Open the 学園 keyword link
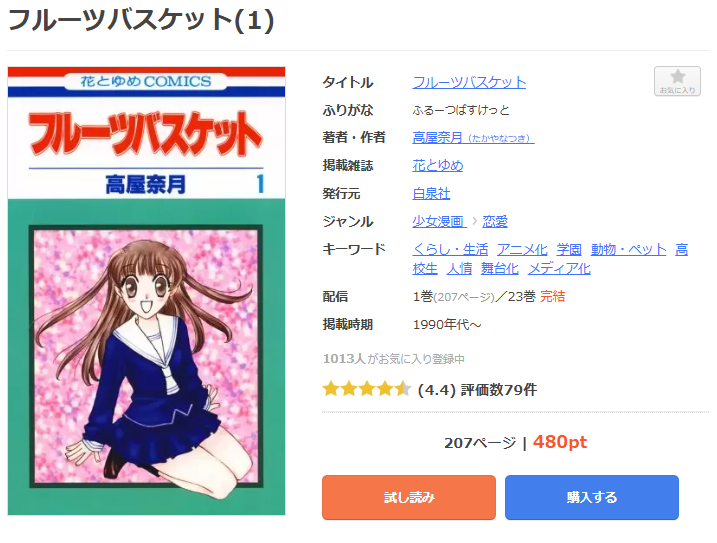Screen dimensions: 717x543 click(569, 249)
